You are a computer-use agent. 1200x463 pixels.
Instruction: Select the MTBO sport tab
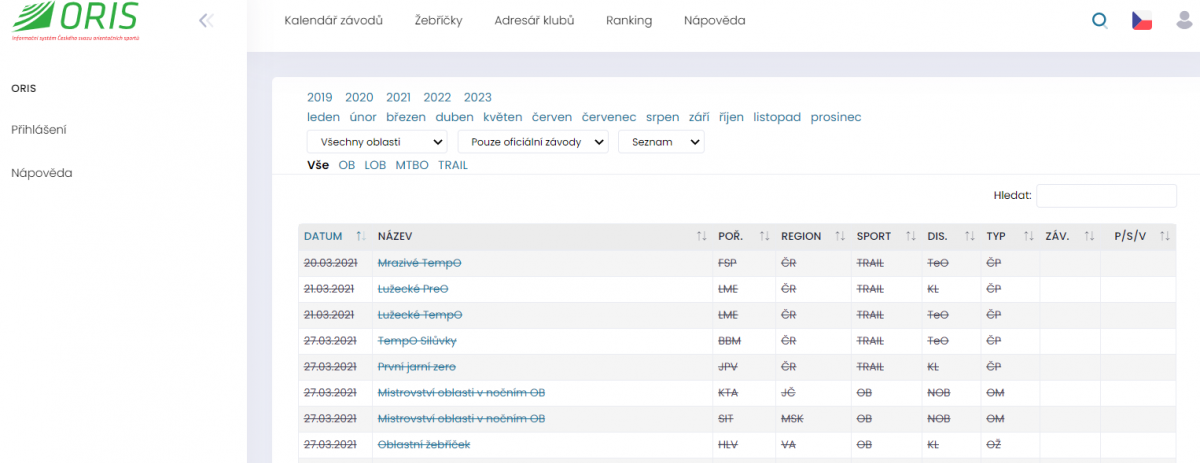tap(412, 165)
